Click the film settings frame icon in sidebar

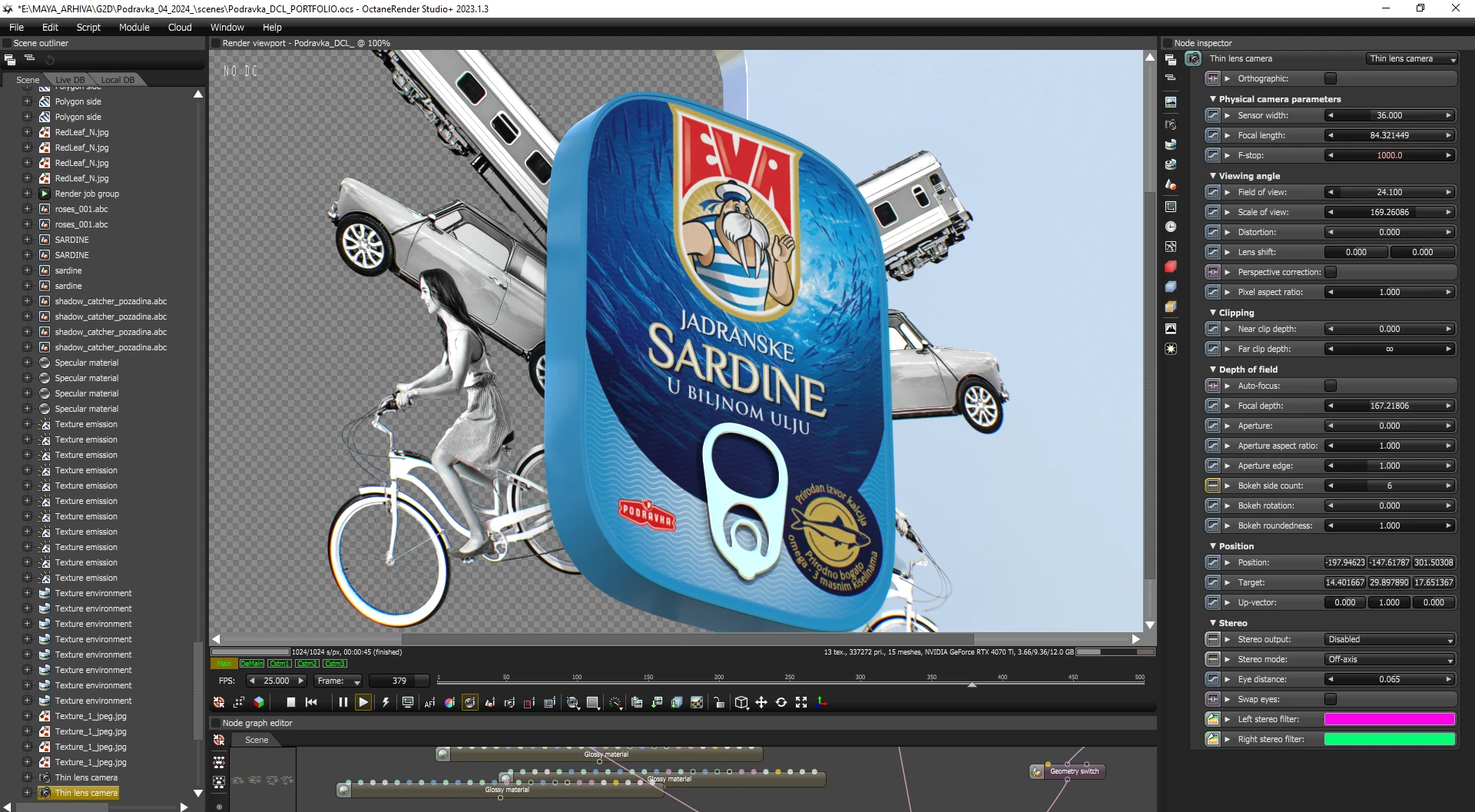point(1171,207)
